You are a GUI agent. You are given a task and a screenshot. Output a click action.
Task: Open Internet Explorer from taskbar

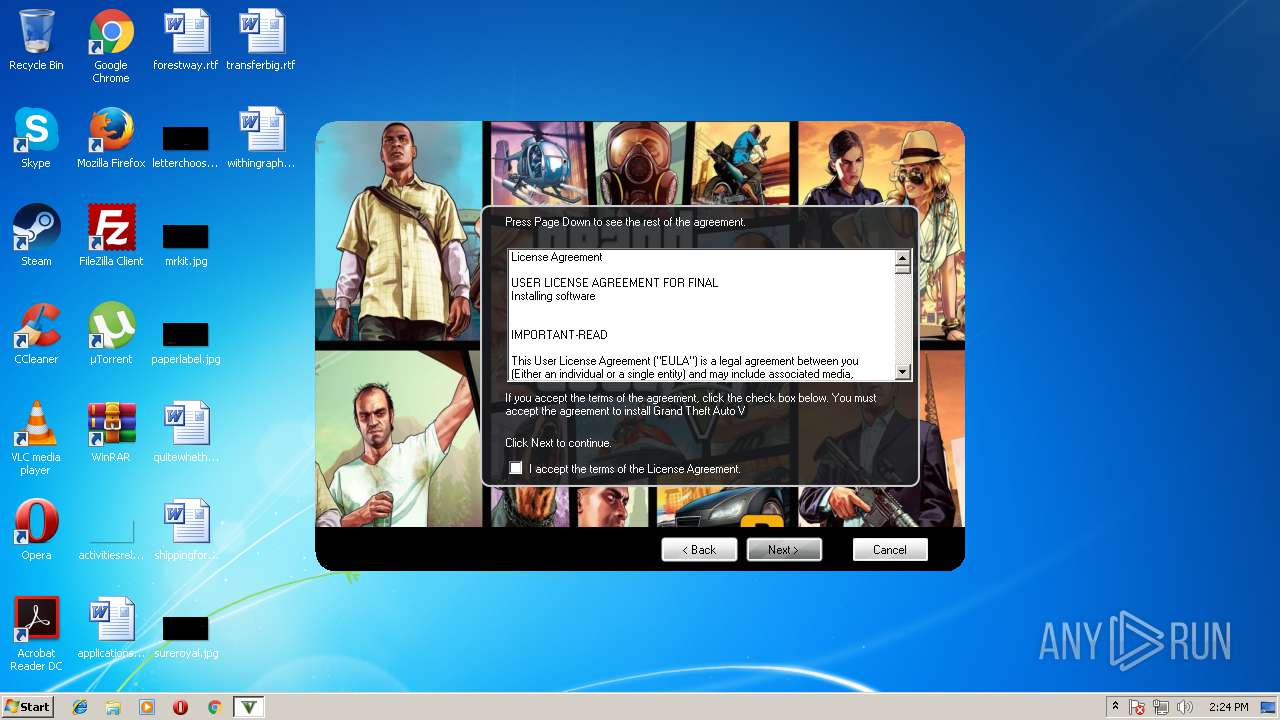[80, 707]
